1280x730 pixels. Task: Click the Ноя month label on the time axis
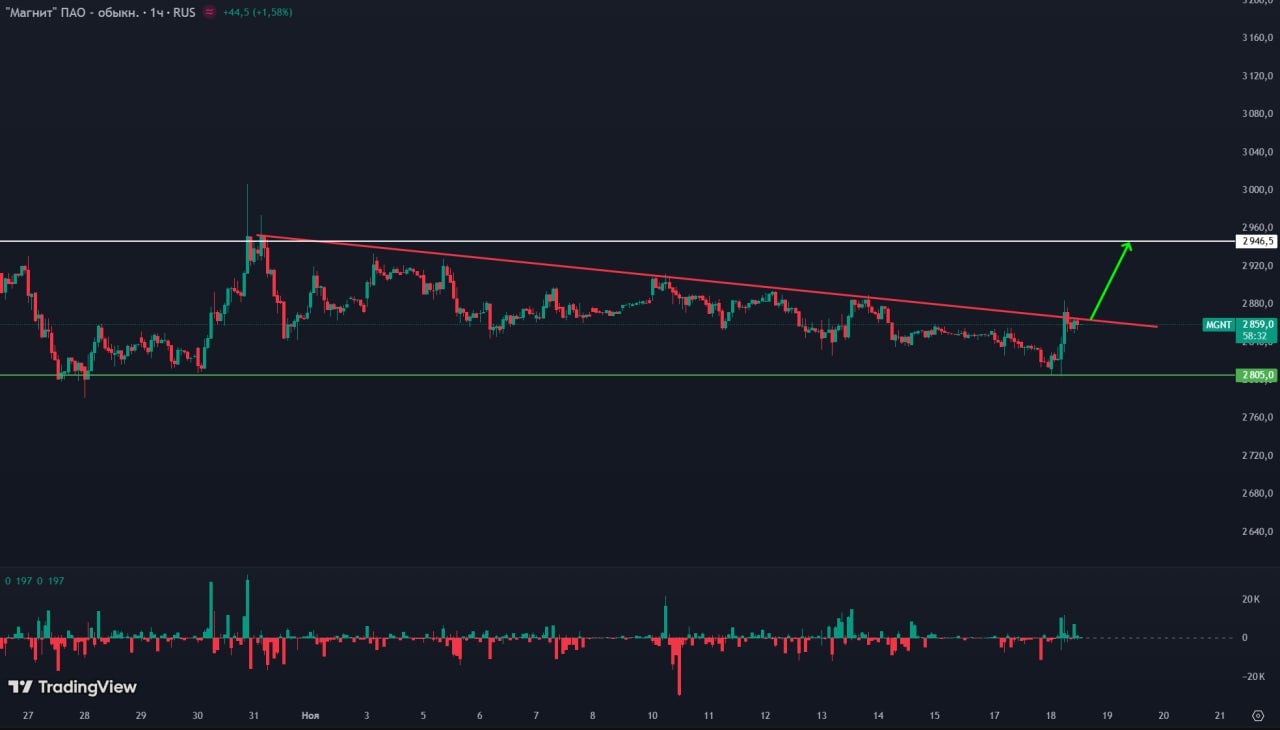(x=311, y=716)
